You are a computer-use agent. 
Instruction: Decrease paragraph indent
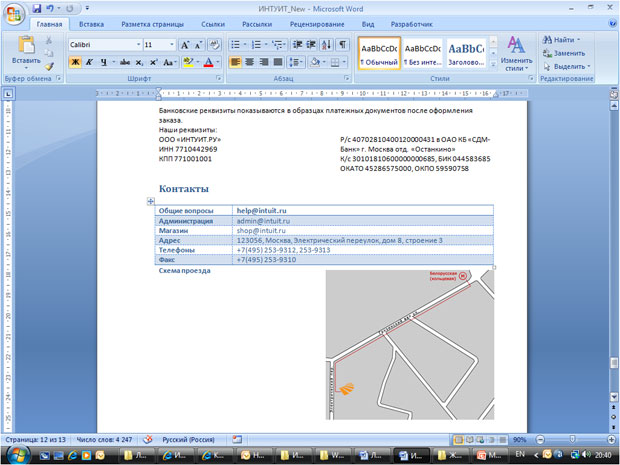[297, 45]
